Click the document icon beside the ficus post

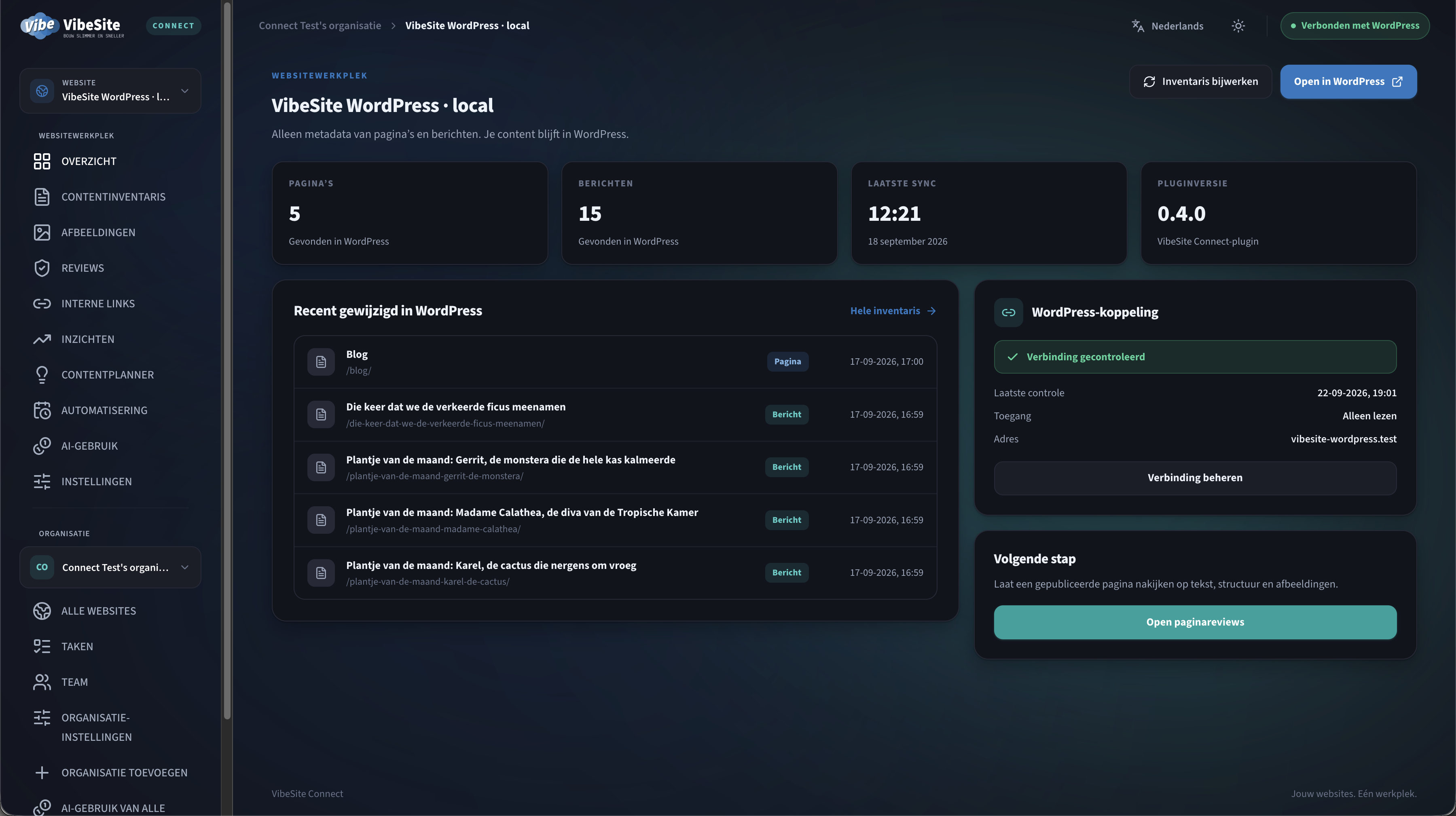point(321,415)
